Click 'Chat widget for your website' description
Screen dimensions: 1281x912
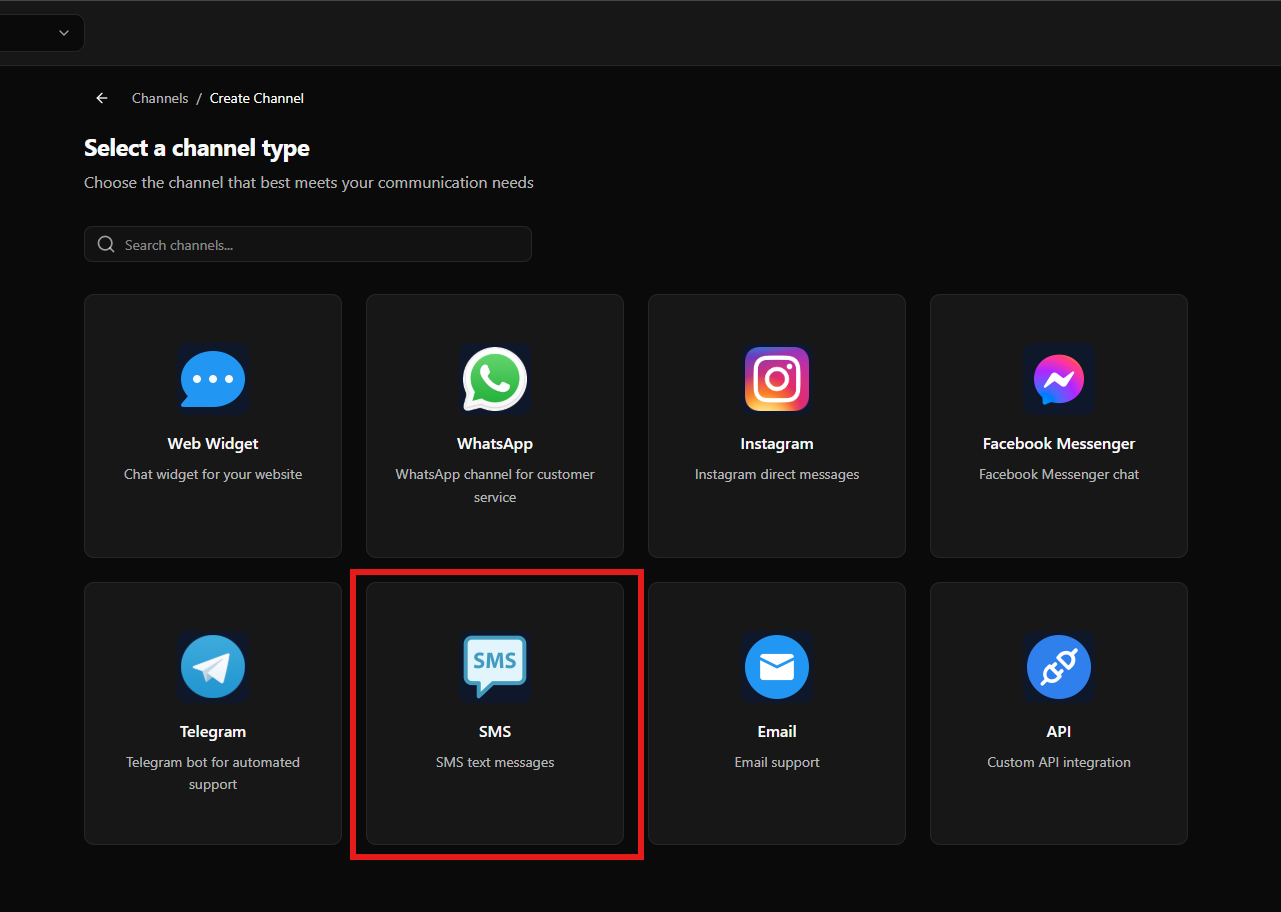[x=213, y=474]
